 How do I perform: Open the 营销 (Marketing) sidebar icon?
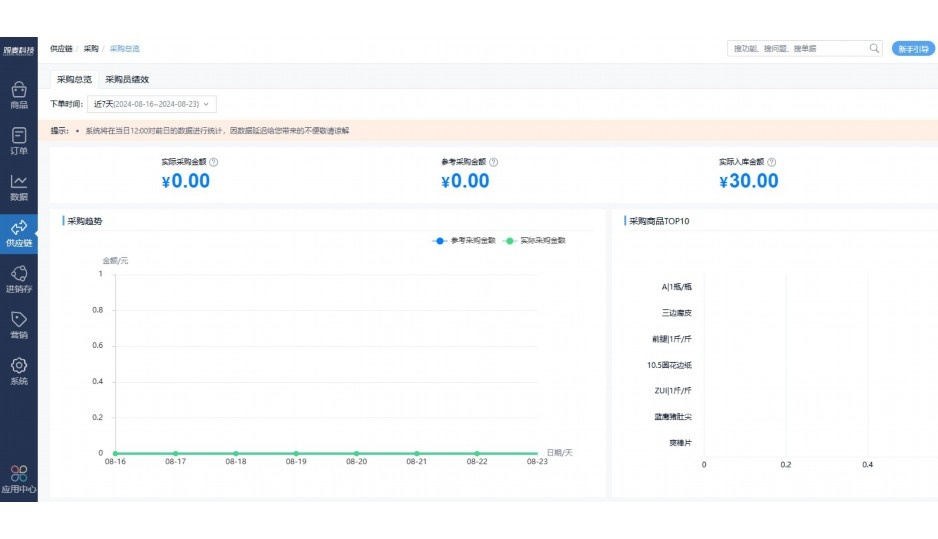(x=18, y=325)
